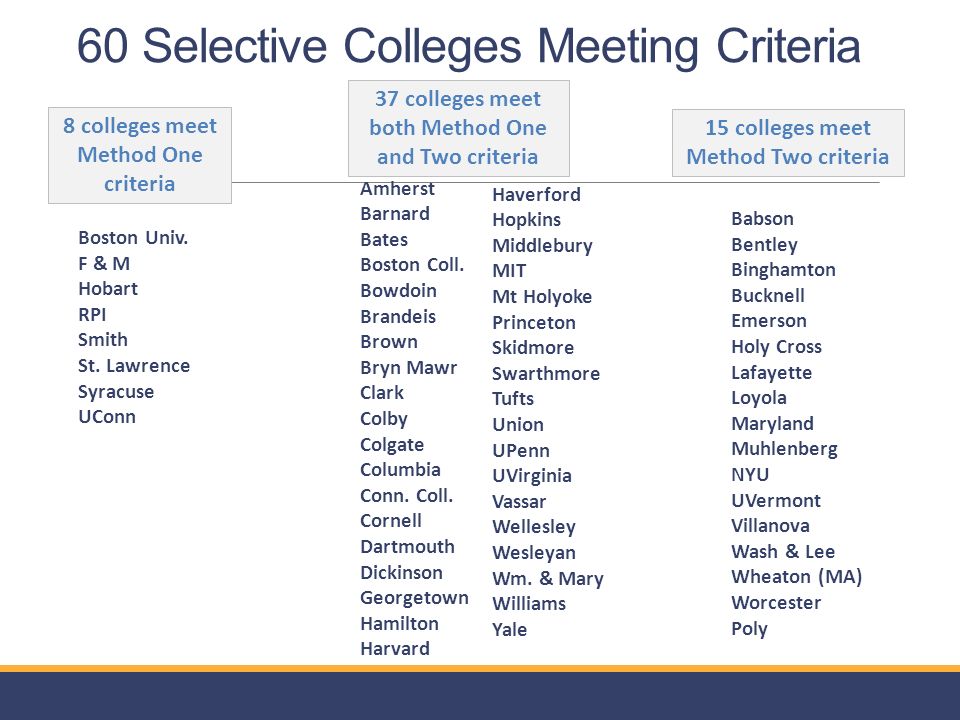Click the slide title '60 Selective Colleges Meeting Criteria'
The image size is (960, 720).
pyautogui.click(x=468, y=46)
